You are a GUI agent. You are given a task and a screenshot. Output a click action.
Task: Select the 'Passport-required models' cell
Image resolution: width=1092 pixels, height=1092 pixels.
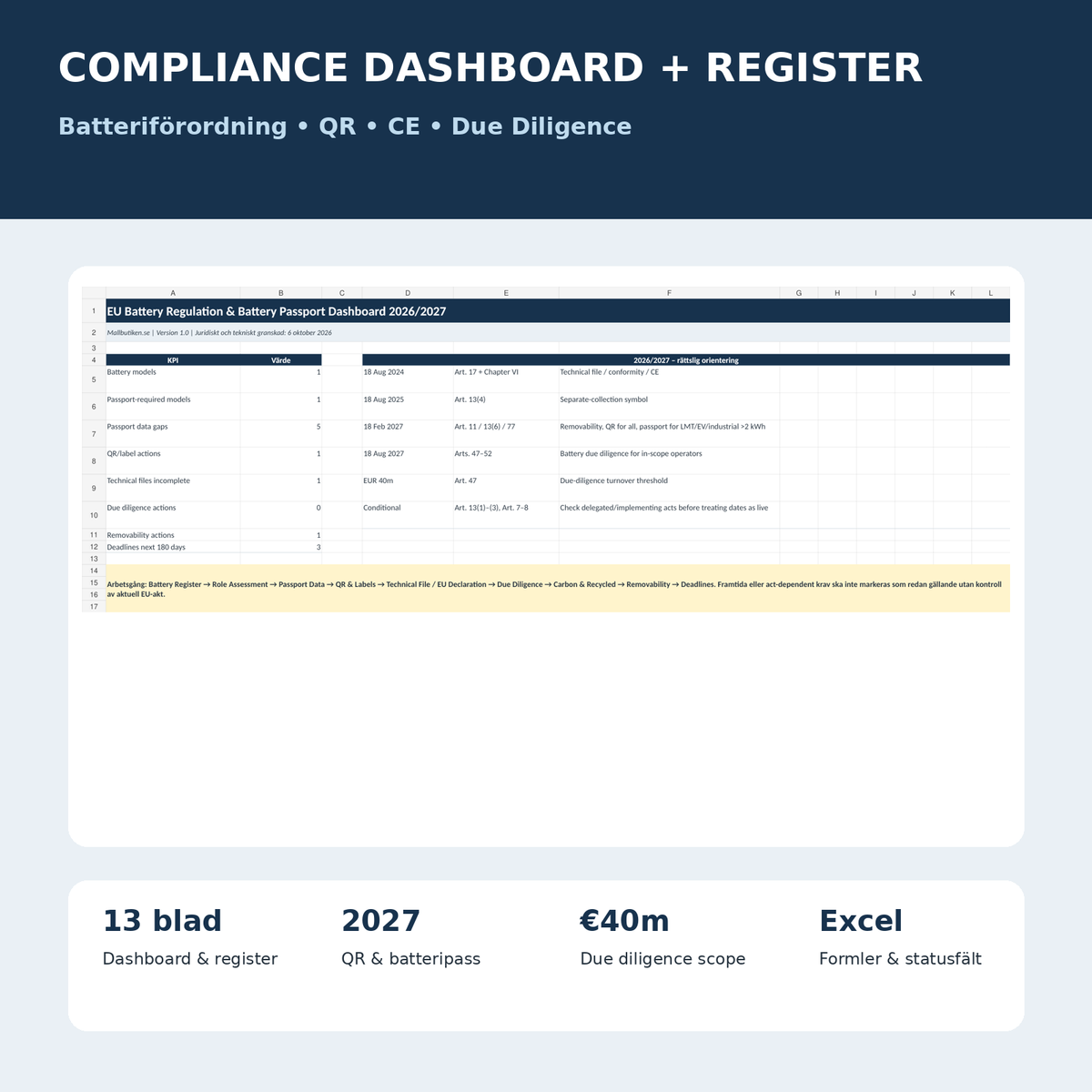[x=173, y=407]
